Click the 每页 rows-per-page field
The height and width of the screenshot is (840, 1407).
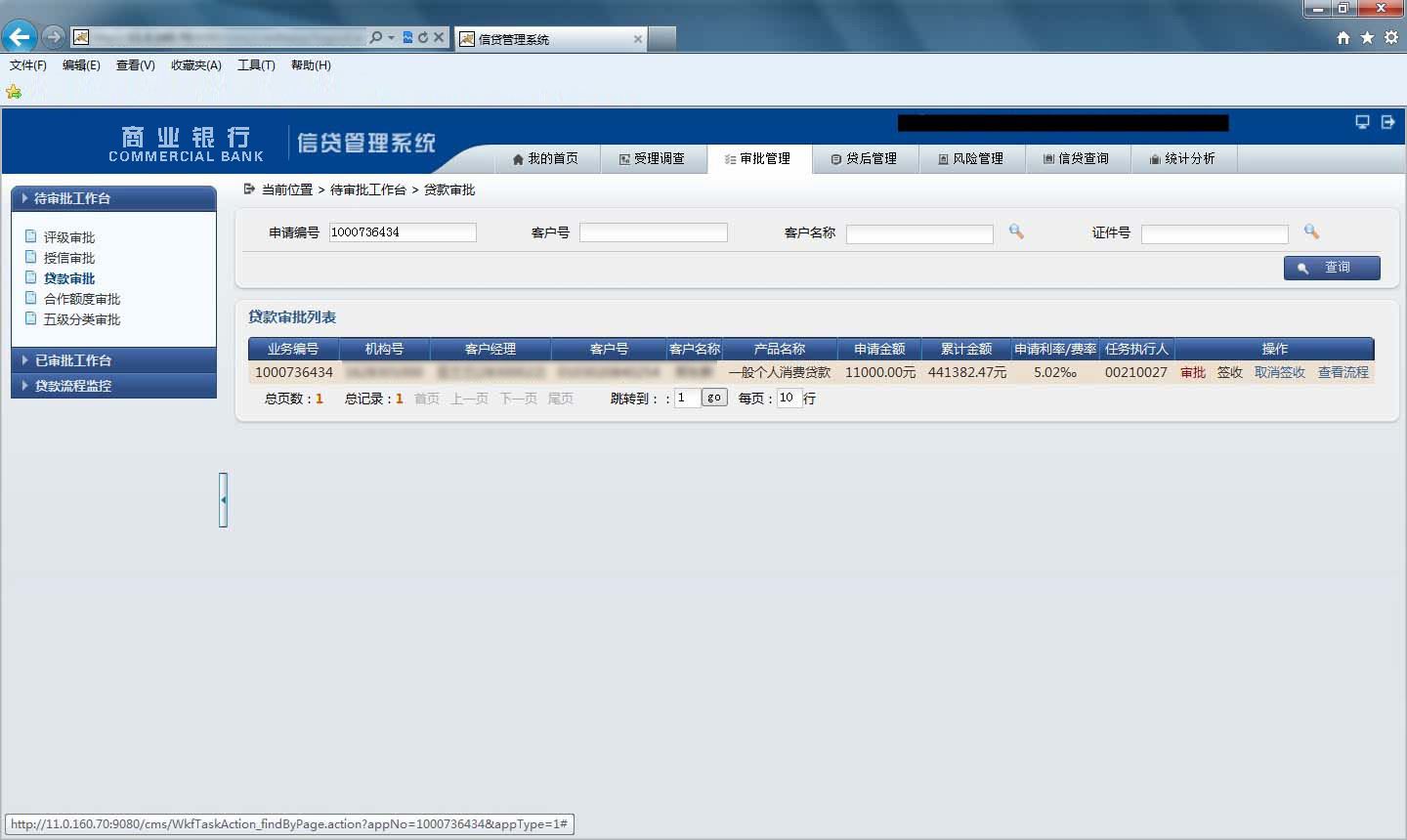point(789,398)
